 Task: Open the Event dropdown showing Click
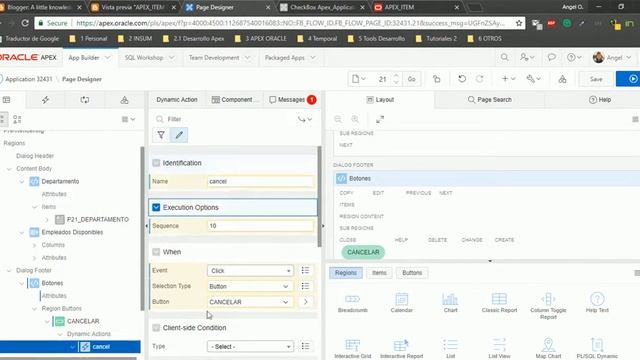point(250,271)
